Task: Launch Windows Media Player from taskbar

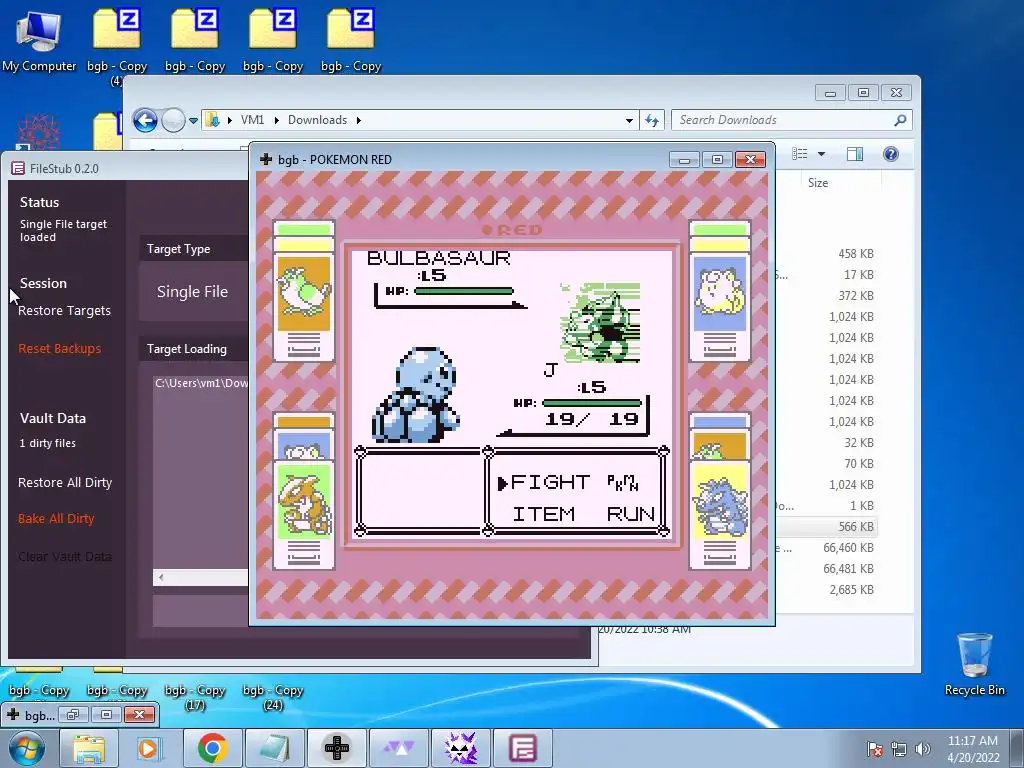Action: click(149, 748)
